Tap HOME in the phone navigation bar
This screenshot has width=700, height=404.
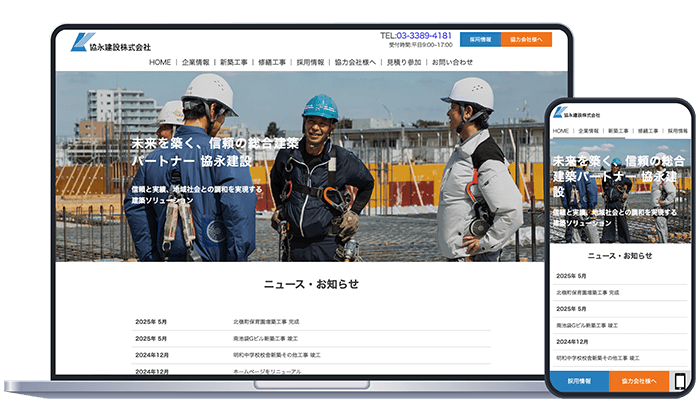coord(561,131)
